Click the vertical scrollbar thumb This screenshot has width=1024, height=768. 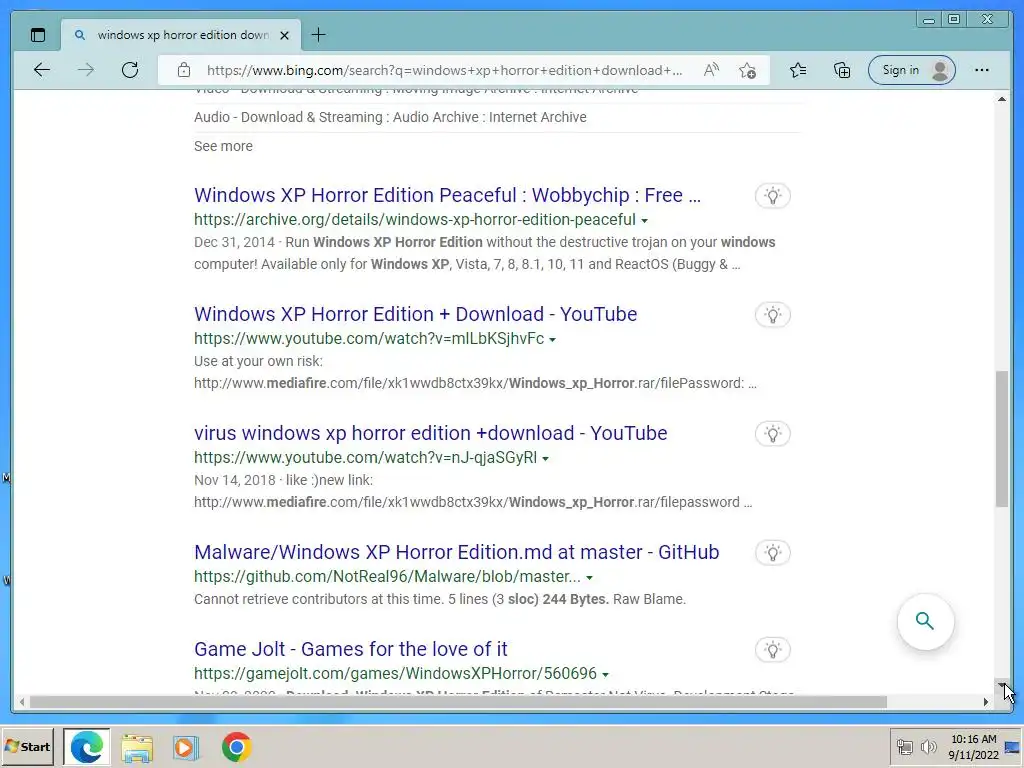click(1002, 438)
